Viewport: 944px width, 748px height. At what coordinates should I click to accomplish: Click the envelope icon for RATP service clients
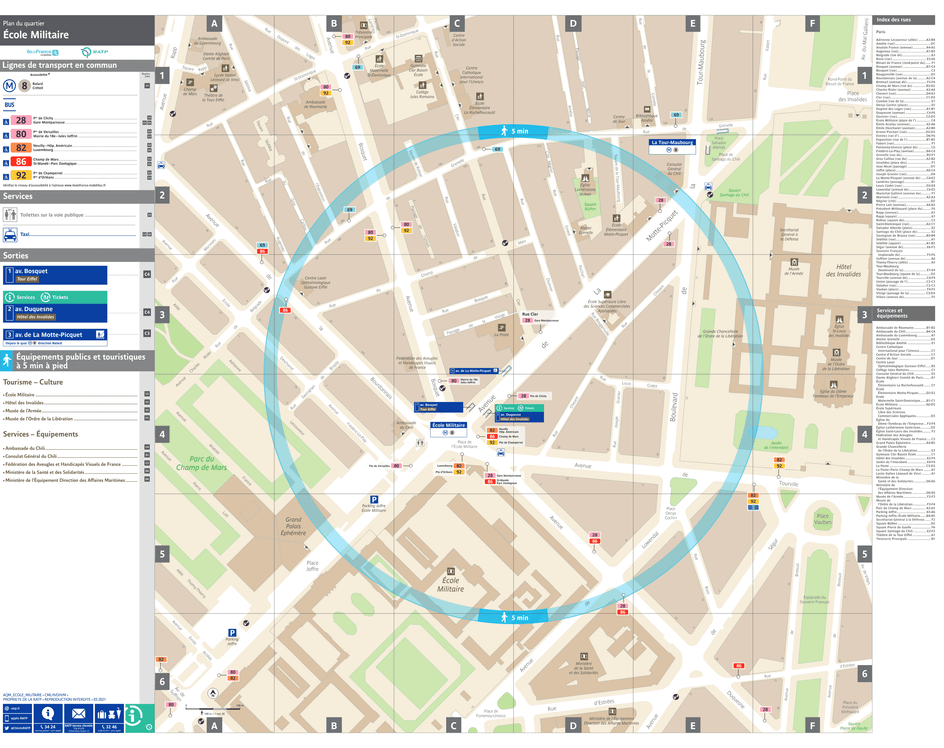pos(79,713)
